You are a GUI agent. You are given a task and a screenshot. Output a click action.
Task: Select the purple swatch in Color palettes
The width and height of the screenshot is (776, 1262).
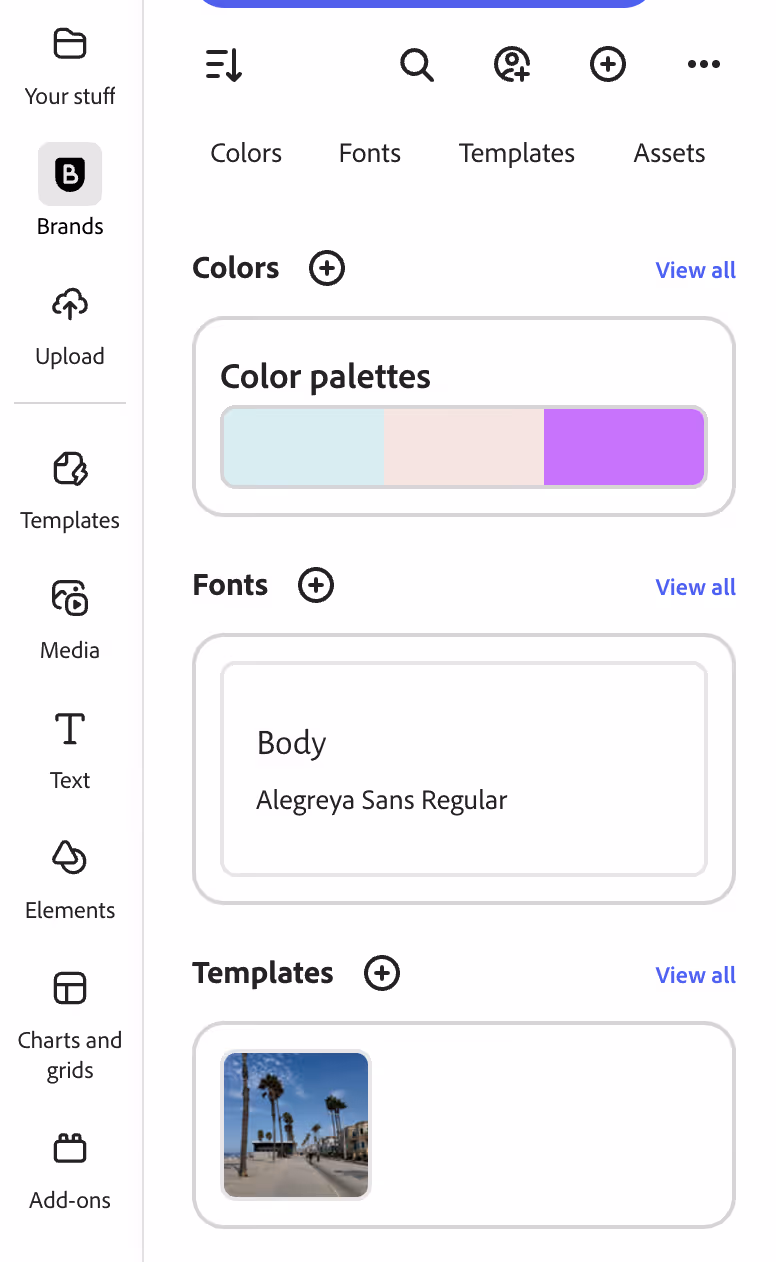(x=624, y=447)
